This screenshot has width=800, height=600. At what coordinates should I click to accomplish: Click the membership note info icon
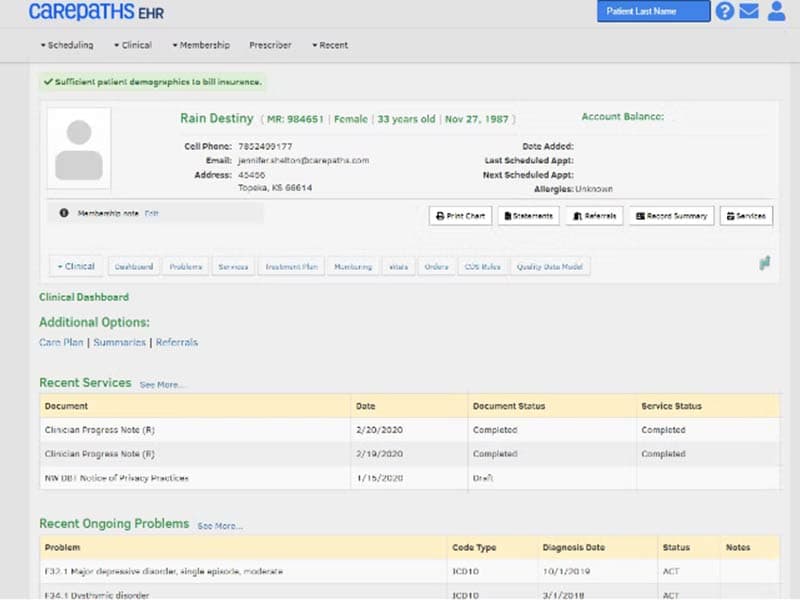64,213
